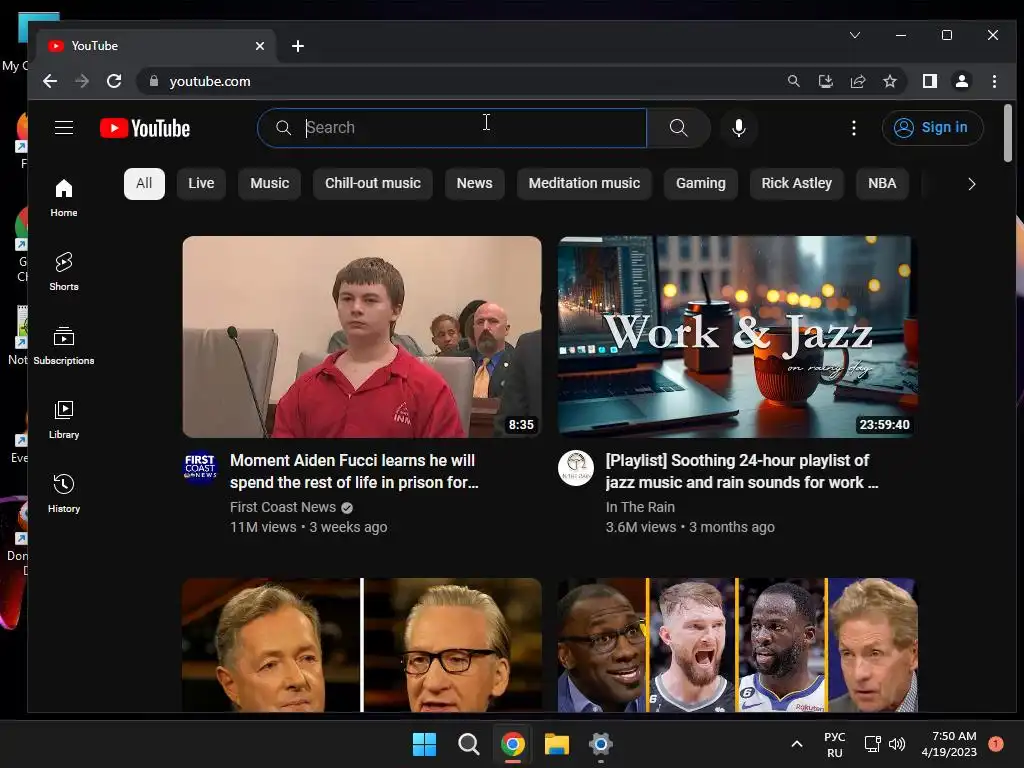Select the Meditation music chip
Viewport: 1024px width, 768px height.
pyautogui.click(x=584, y=184)
